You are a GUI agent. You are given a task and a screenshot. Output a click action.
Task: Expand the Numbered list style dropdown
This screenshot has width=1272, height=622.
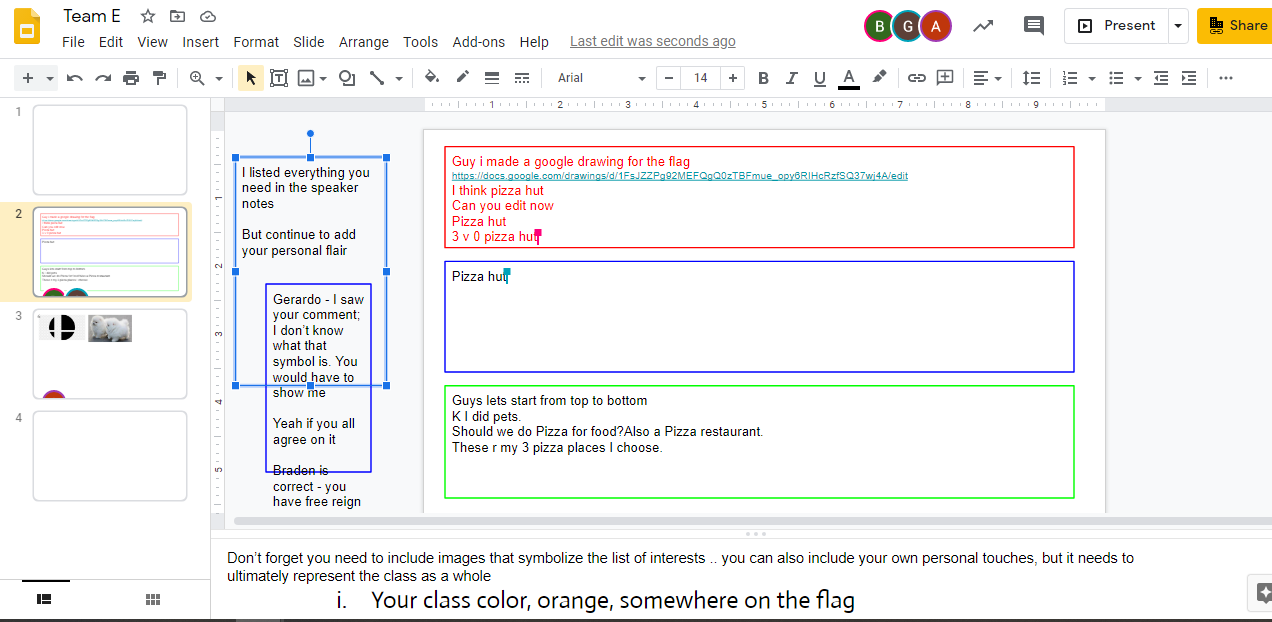click(1092, 78)
